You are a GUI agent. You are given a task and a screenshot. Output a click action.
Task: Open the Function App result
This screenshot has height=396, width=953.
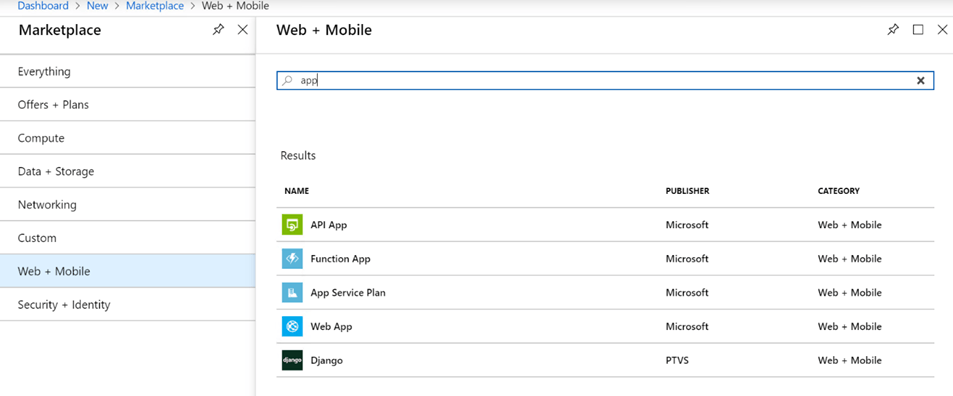(605, 259)
